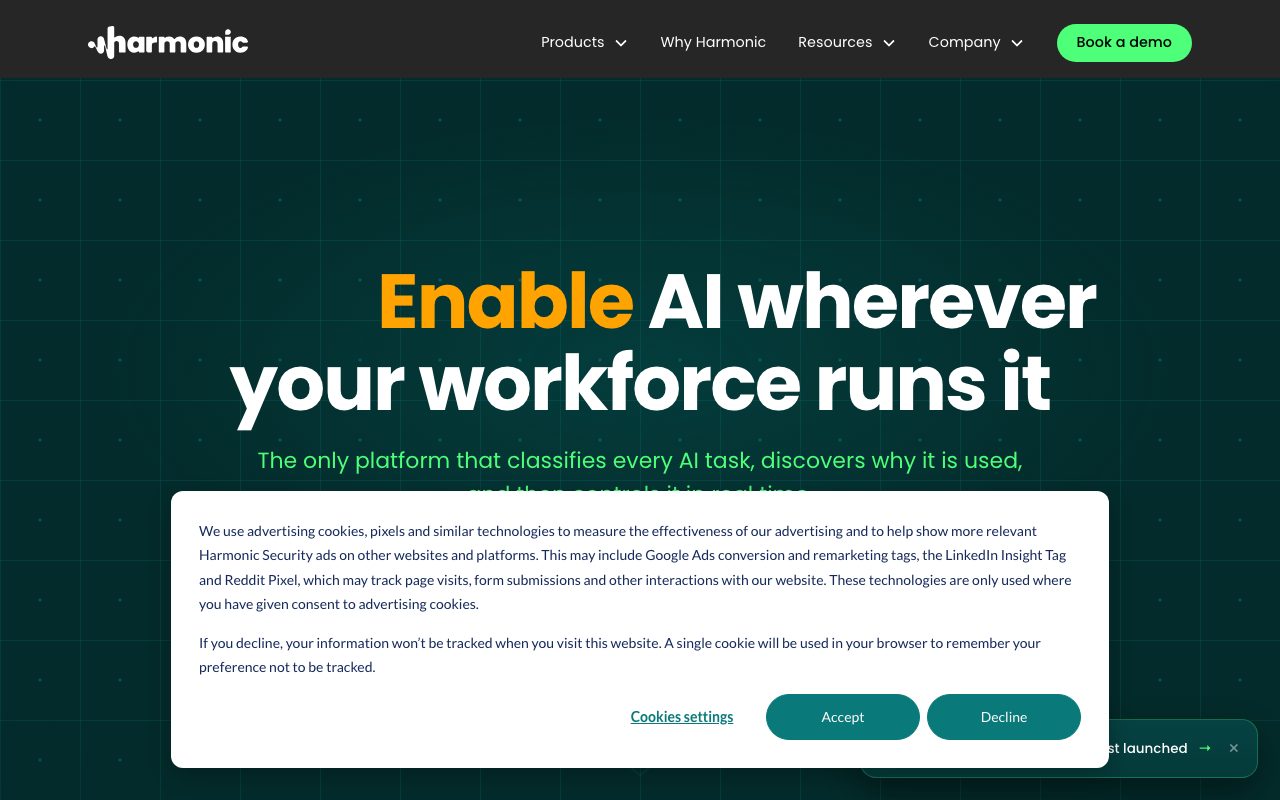Expand the Company chevron arrow

click(1017, 43)
